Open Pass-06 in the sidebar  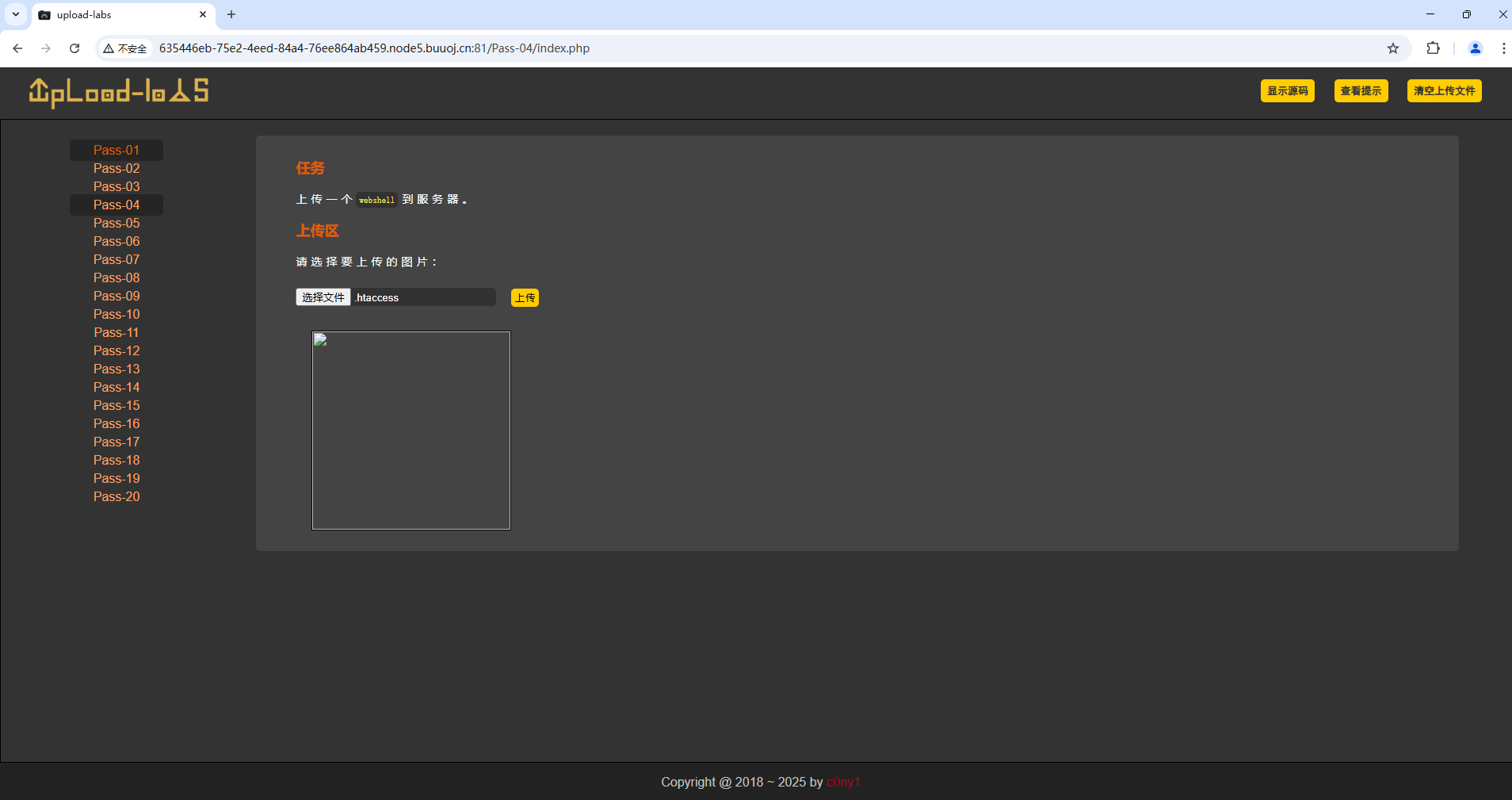click(116, 241)
